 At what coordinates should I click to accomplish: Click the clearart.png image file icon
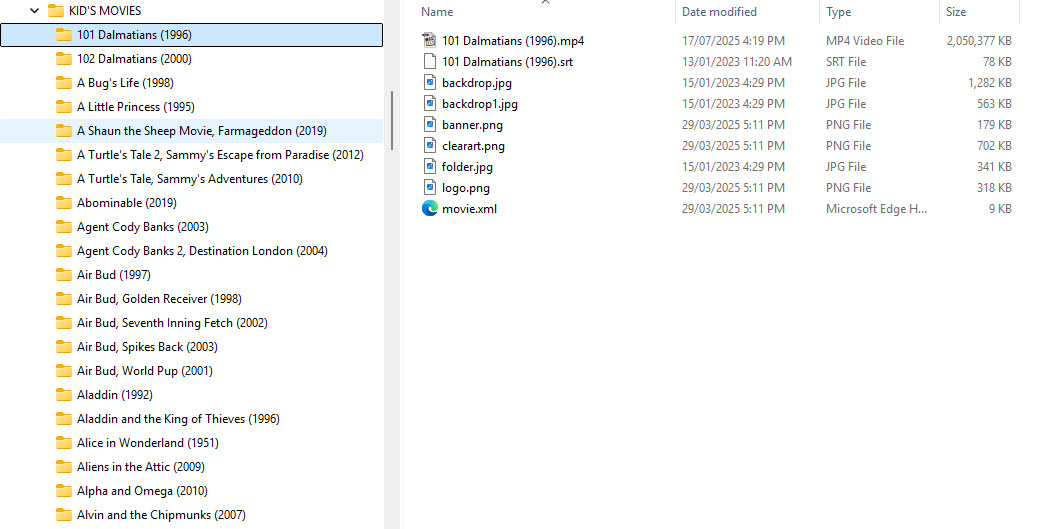(429, 146)
